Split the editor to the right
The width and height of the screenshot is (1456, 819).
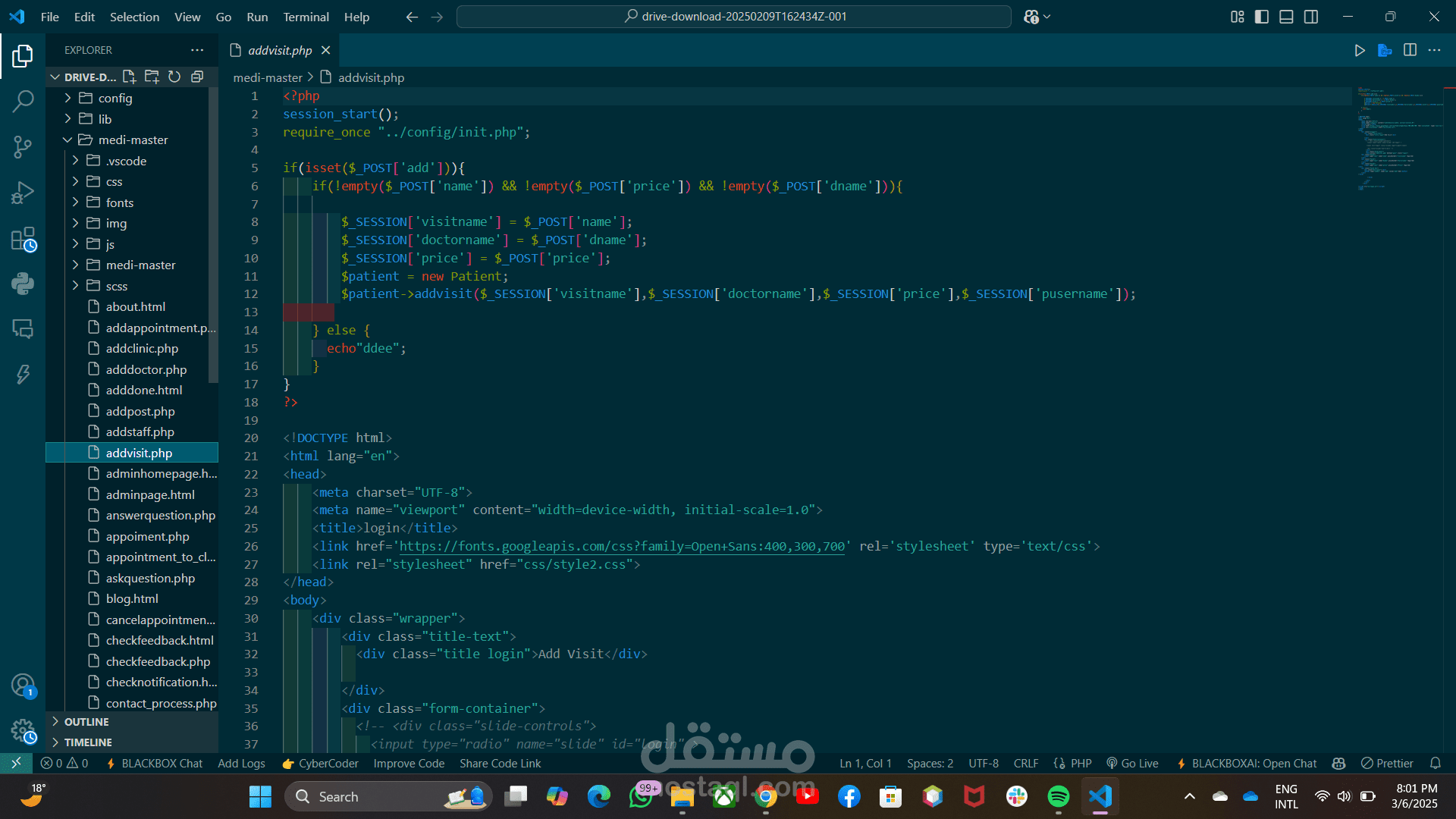pyautogui.click(x=1410, y=50)
